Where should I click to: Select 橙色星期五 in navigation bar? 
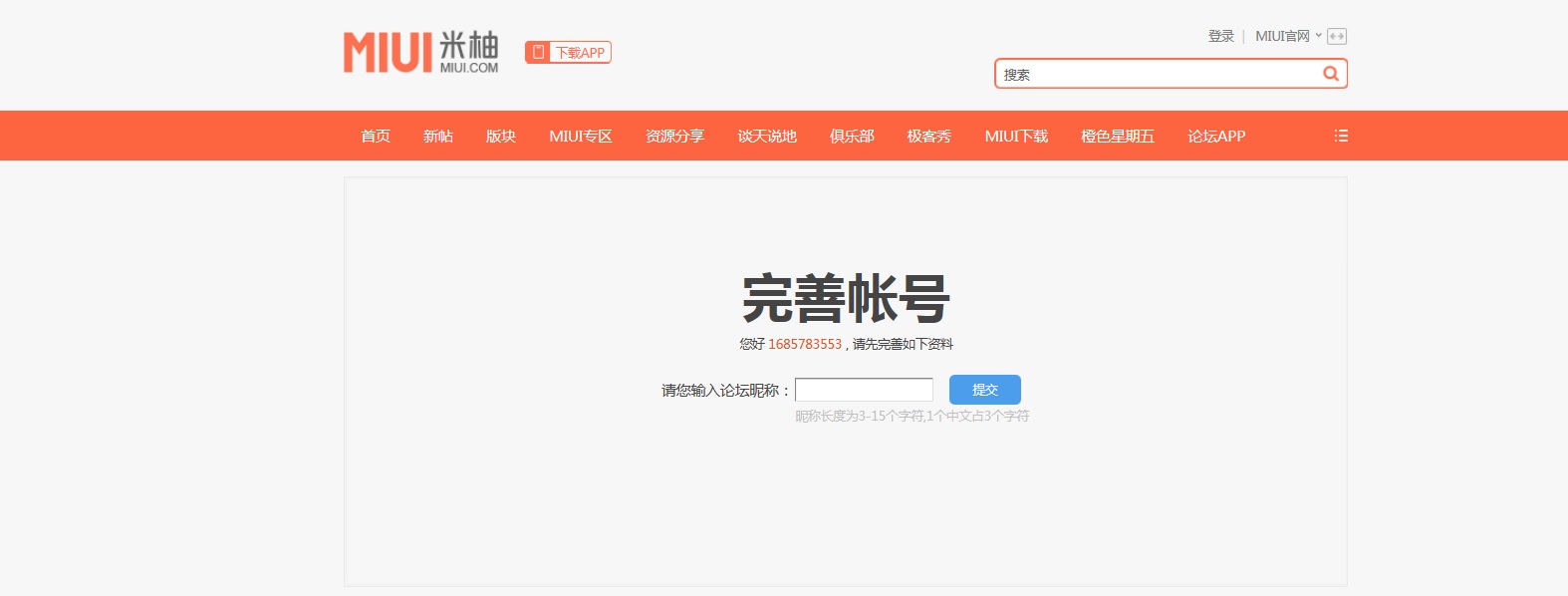tap(1118, 136)
